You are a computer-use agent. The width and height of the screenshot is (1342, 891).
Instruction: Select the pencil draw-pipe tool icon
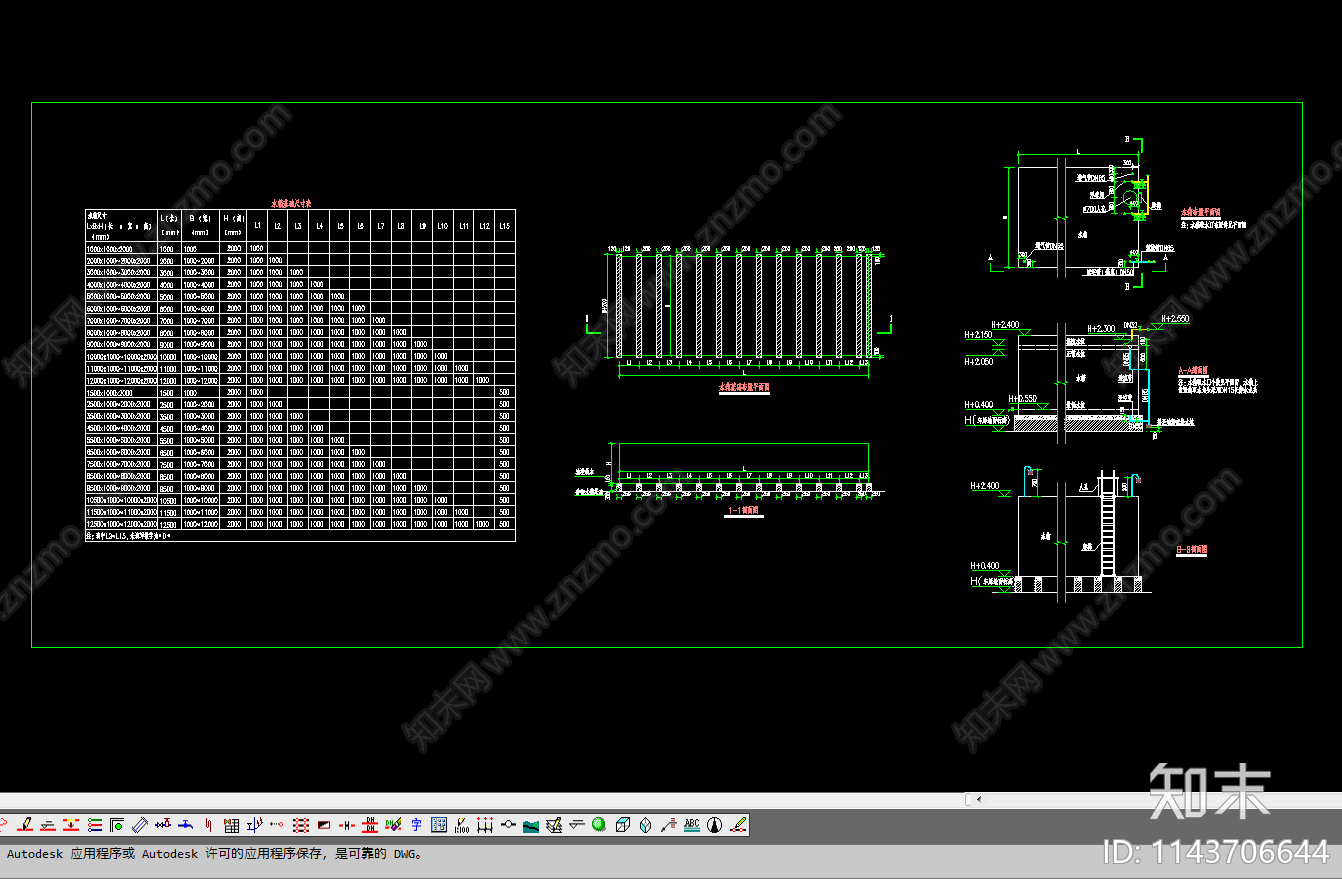click(x=25, y=825)
